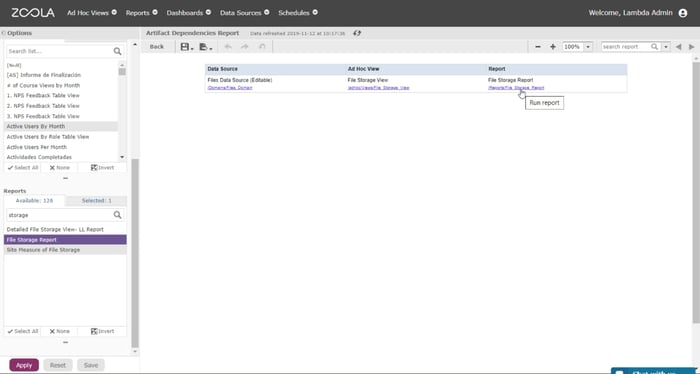Image resolution: width=700 pixels, height=374 pixels.
Task: Click the Reports search magnifier icon
Action: 117,215
